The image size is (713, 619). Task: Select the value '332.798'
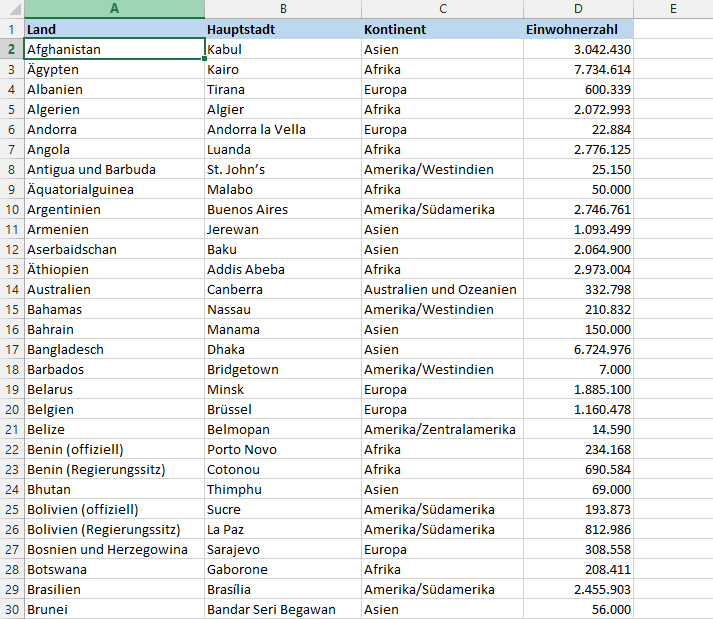tap(578, 289)
